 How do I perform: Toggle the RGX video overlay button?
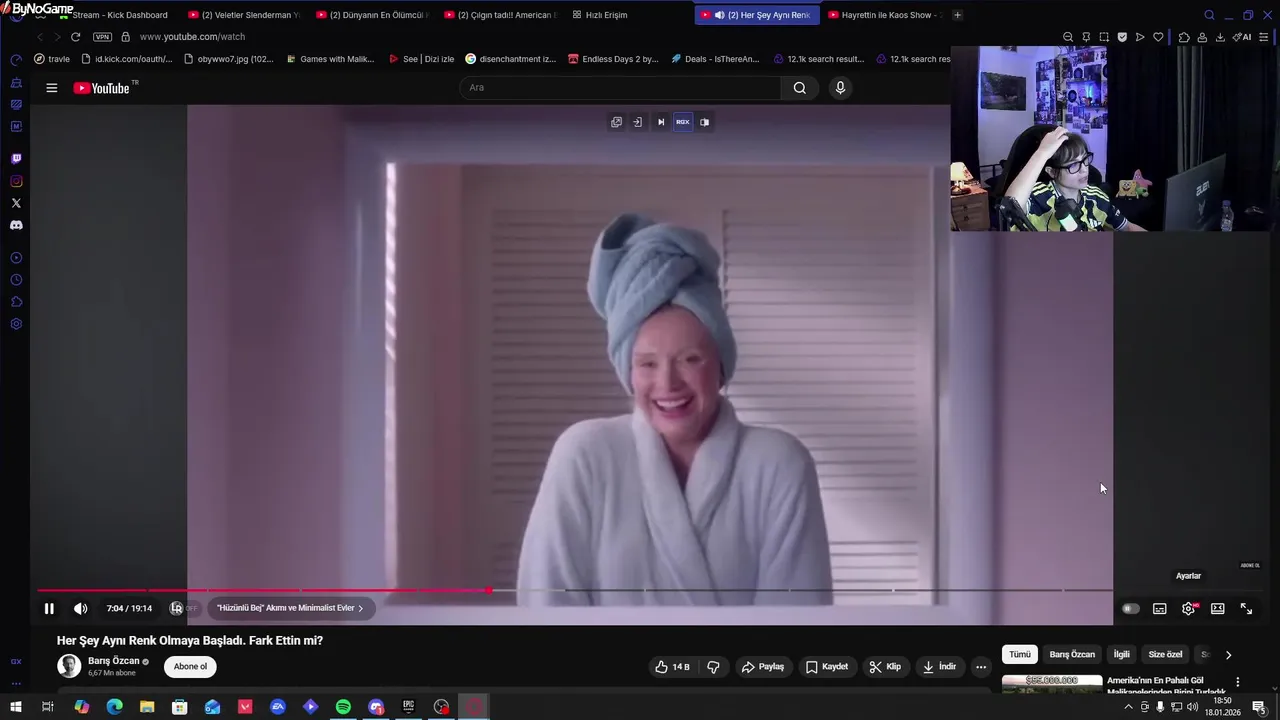(682, 122)
